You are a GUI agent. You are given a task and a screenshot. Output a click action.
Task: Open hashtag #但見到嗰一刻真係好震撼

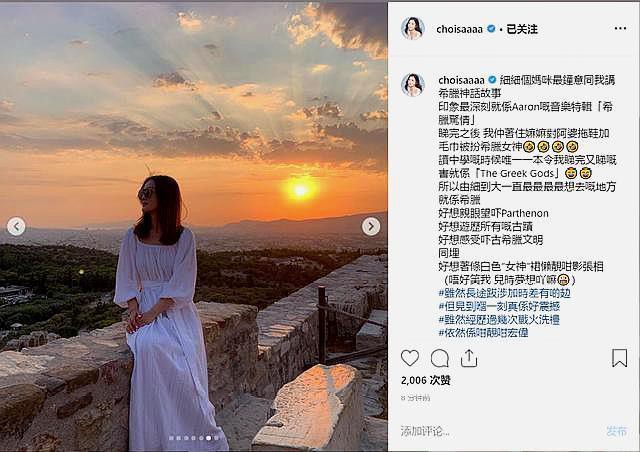(499, 306)
